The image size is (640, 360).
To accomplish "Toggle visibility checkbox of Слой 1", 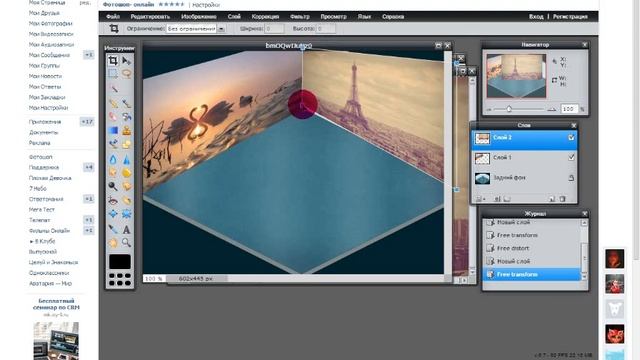I will coord(571,158).
